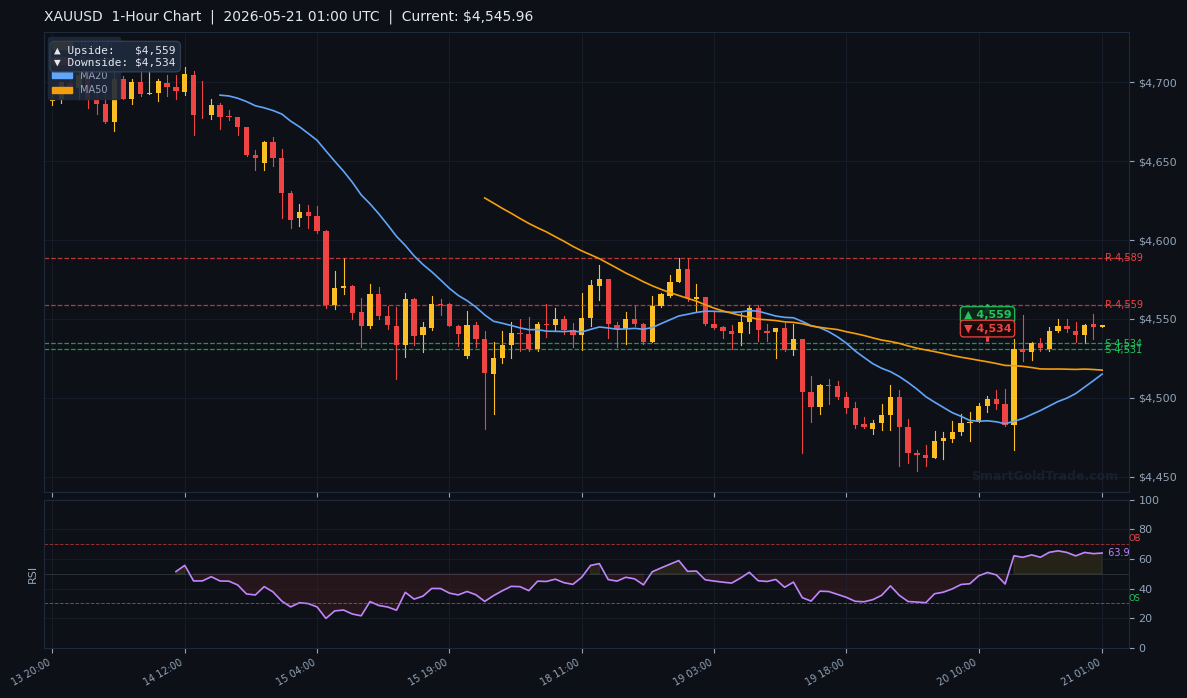Click the R 4,559 resistance label

(1123, 304)
